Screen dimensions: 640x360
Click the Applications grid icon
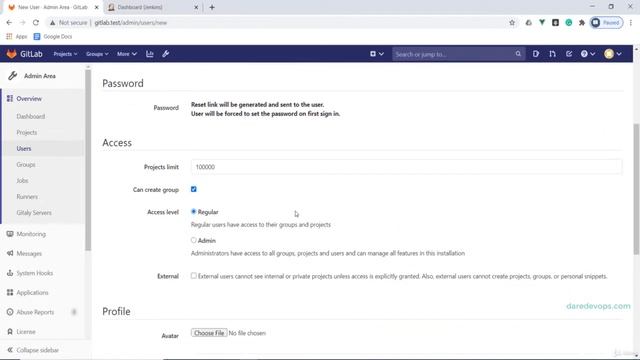(10, 293)
